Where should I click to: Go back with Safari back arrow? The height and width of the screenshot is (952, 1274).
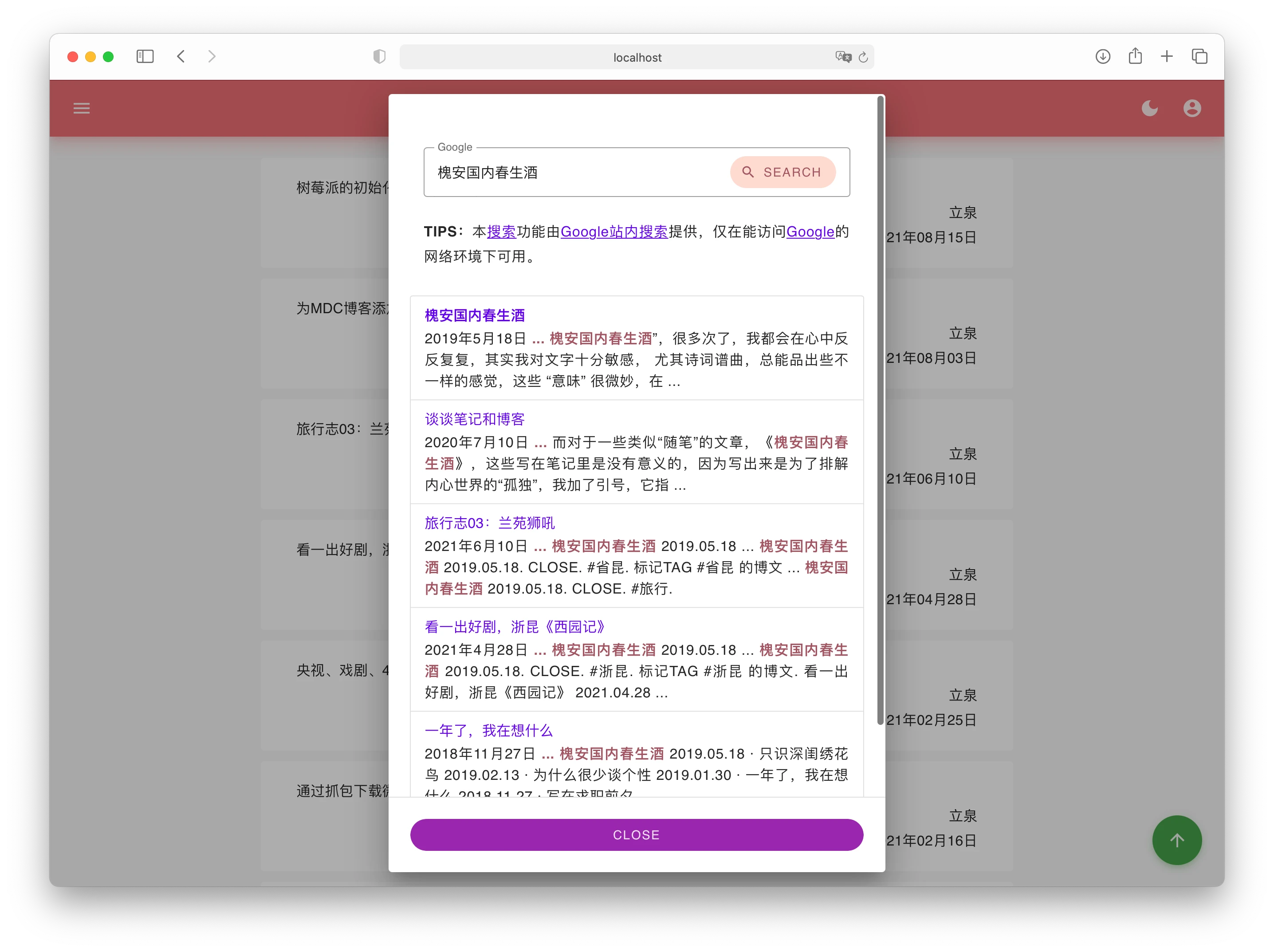point(181,56)
